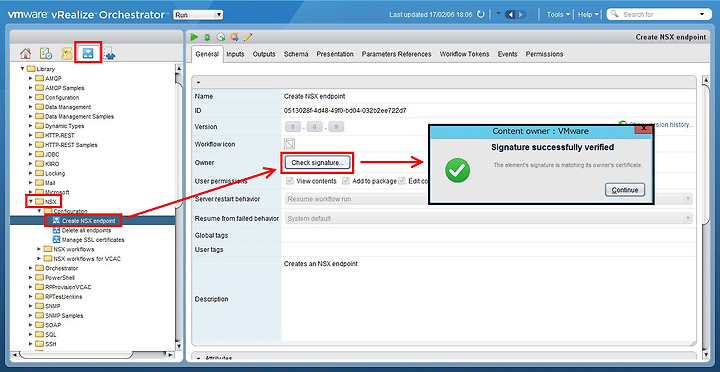
Task: Click the back navigation arrow
Action: point(510,15)
